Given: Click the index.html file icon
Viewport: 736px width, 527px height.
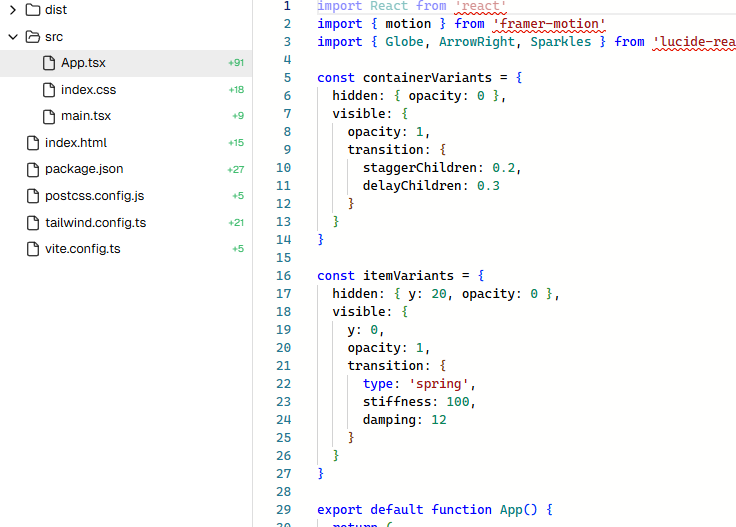Looking at the screenshot, I should click(x=33, y=143).
